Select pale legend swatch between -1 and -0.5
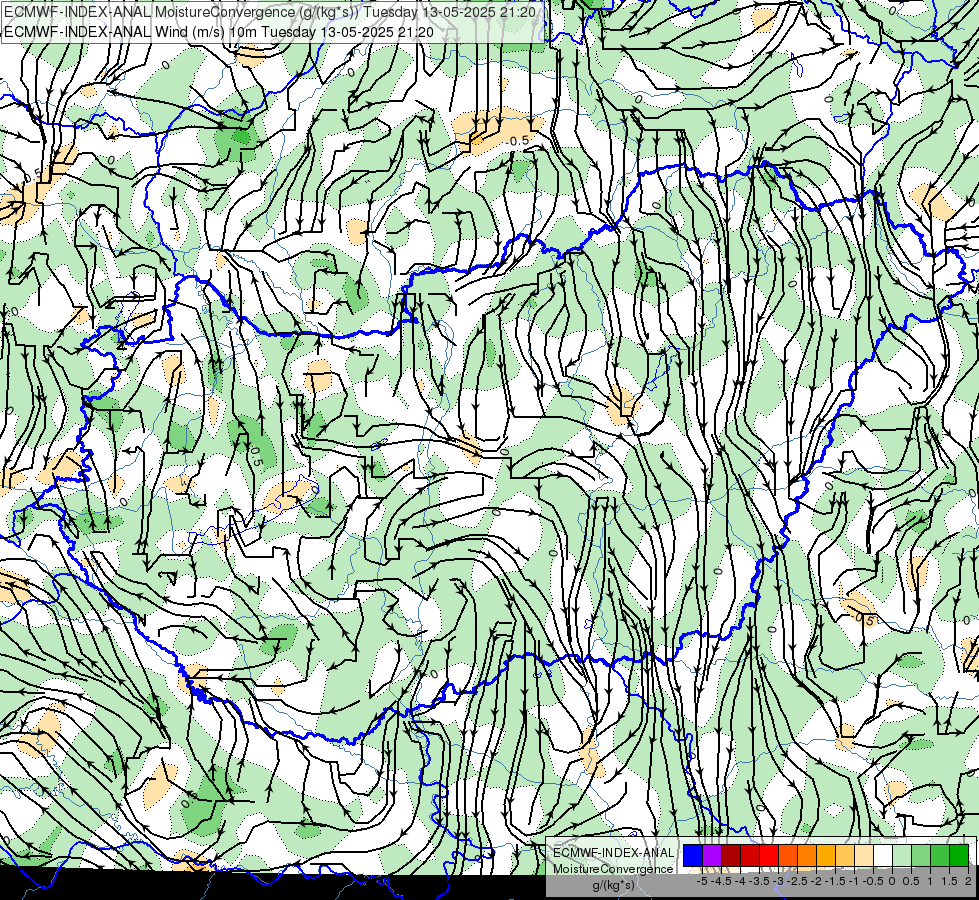This screenshot has height=900, width=979. (863, 856)
